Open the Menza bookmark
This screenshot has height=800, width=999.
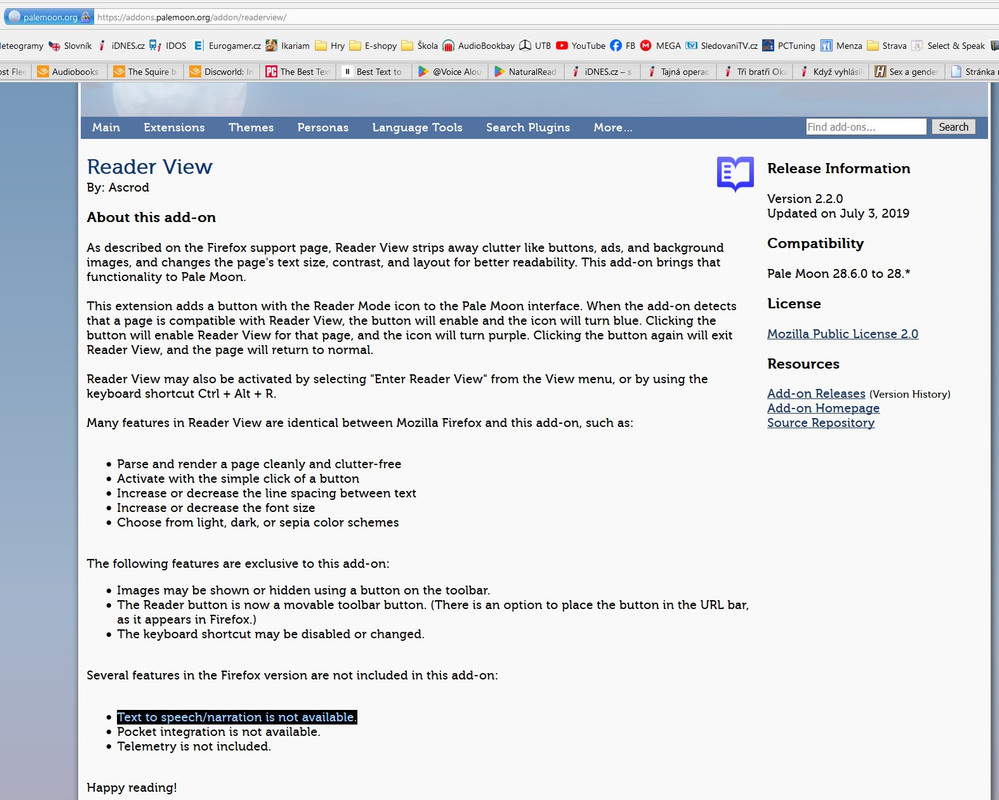(842, 46)
